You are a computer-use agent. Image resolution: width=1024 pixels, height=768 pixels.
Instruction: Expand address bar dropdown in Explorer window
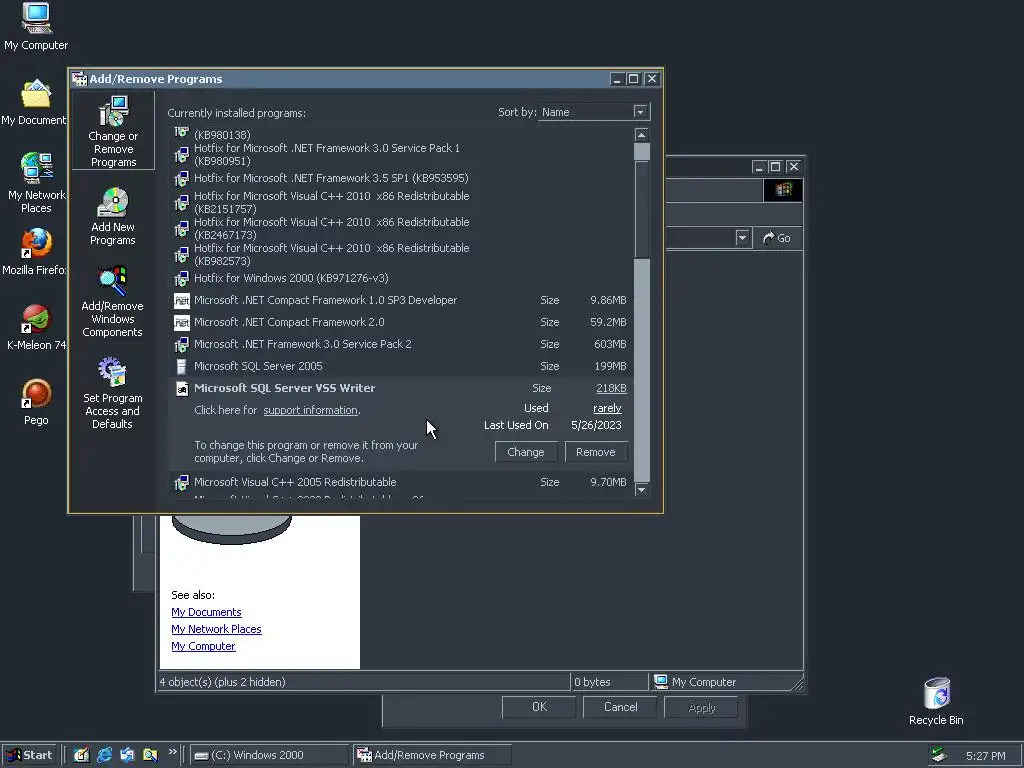coord(742,238)
